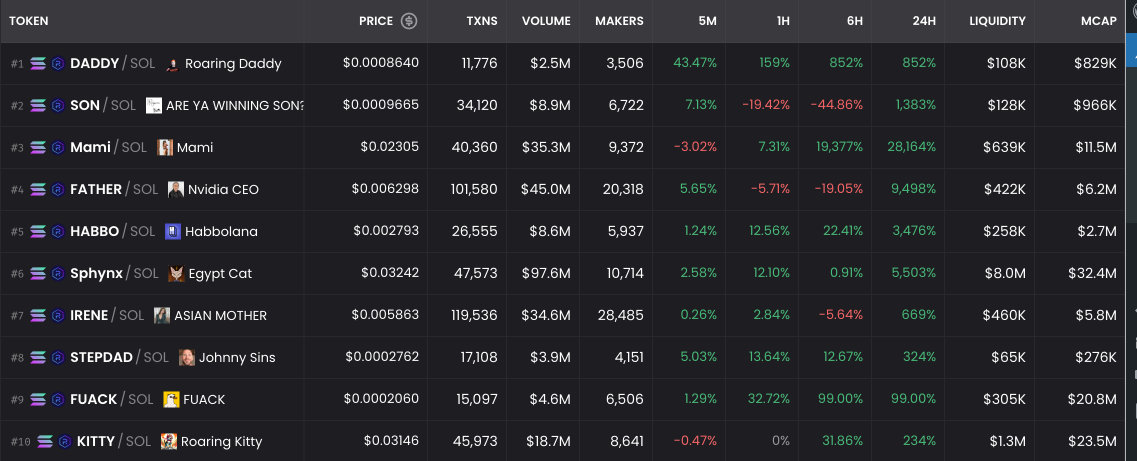Click the Mami 6H change 19,377%

click(x=840, y=148)
